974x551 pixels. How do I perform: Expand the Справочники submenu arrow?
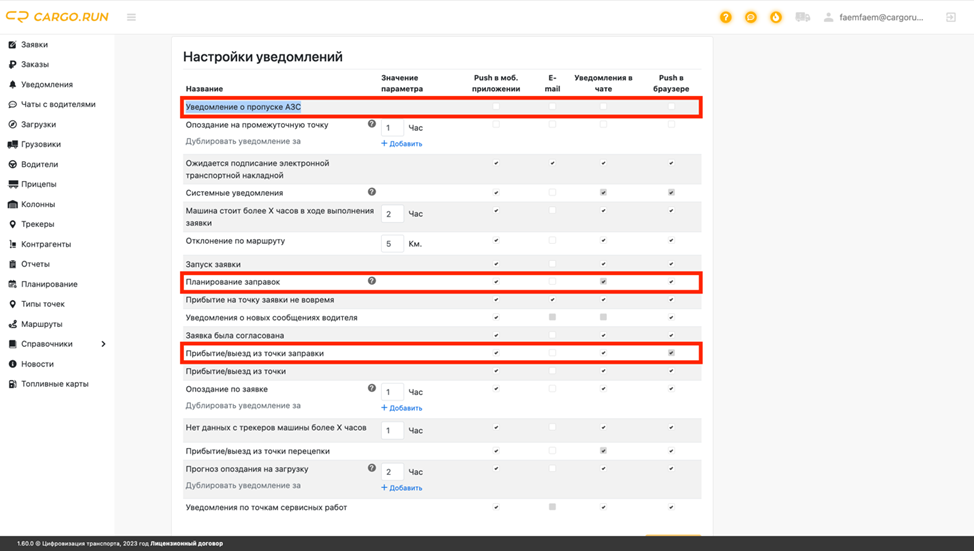click(103, 344)
